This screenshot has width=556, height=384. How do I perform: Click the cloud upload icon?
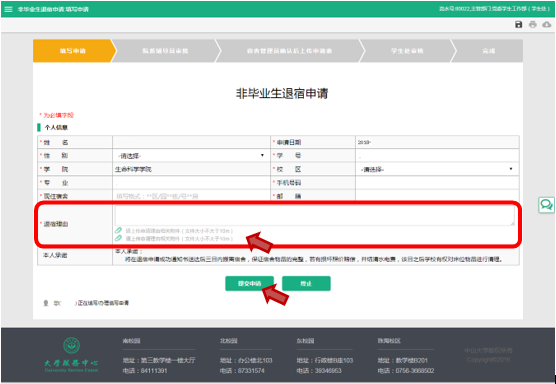pyautogui.click(x=547, y=24)
